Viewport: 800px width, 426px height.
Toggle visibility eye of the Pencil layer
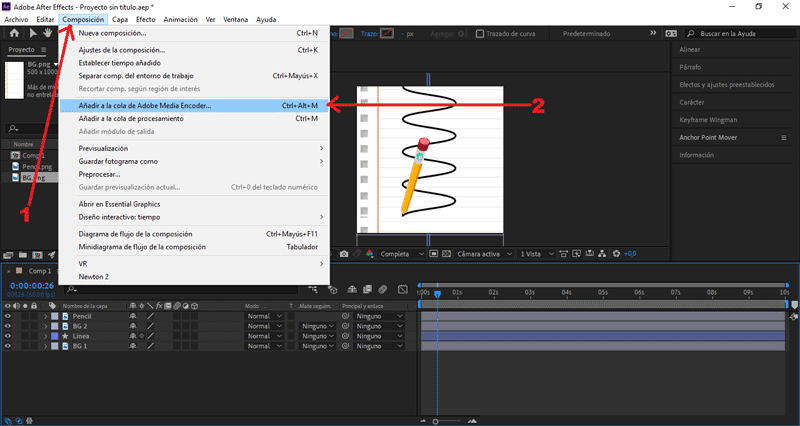coord(8,316)
